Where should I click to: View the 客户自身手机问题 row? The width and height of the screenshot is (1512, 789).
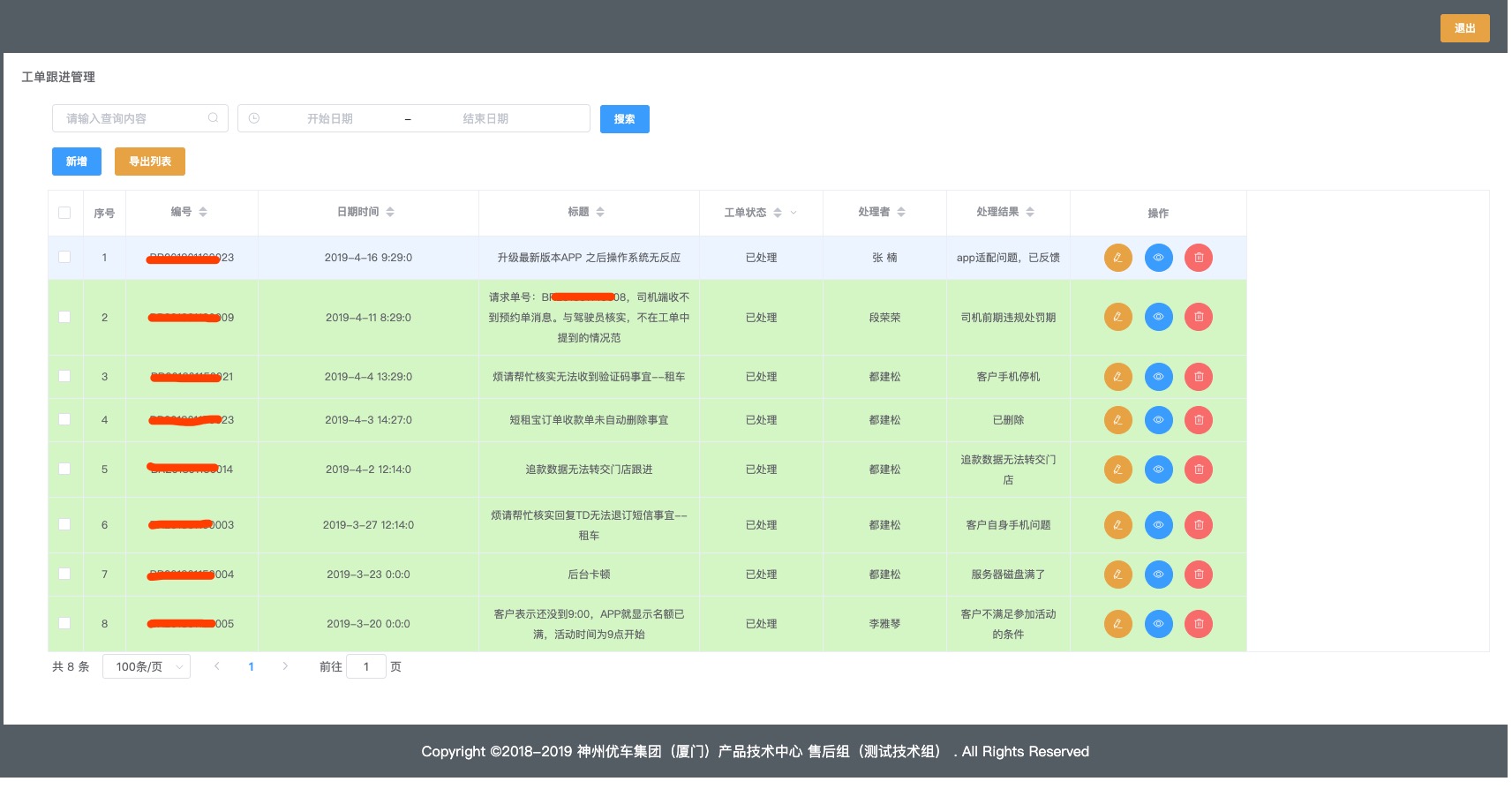point(1158,525)
